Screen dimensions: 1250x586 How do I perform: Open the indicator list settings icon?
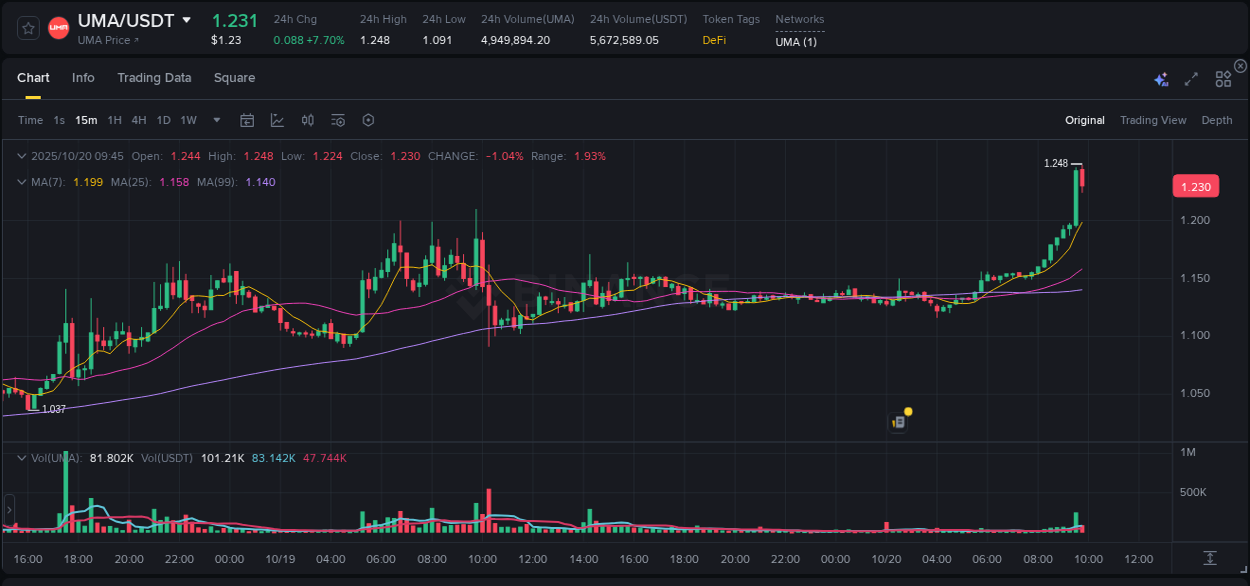coord(337,119)
